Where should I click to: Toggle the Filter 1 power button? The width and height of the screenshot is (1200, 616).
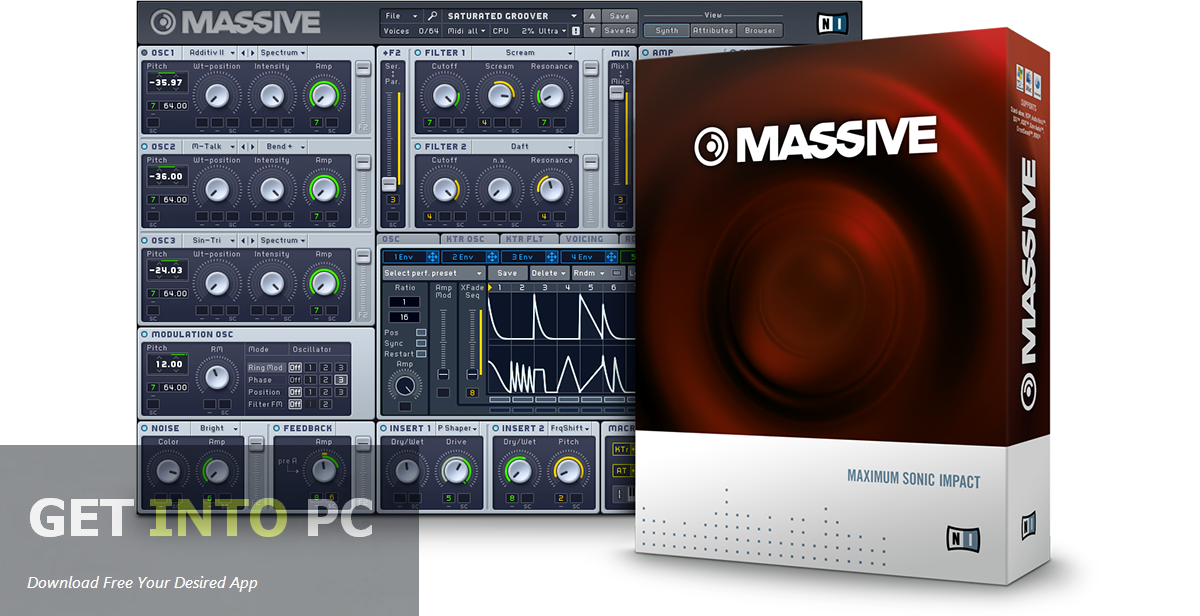coord(418,52)
